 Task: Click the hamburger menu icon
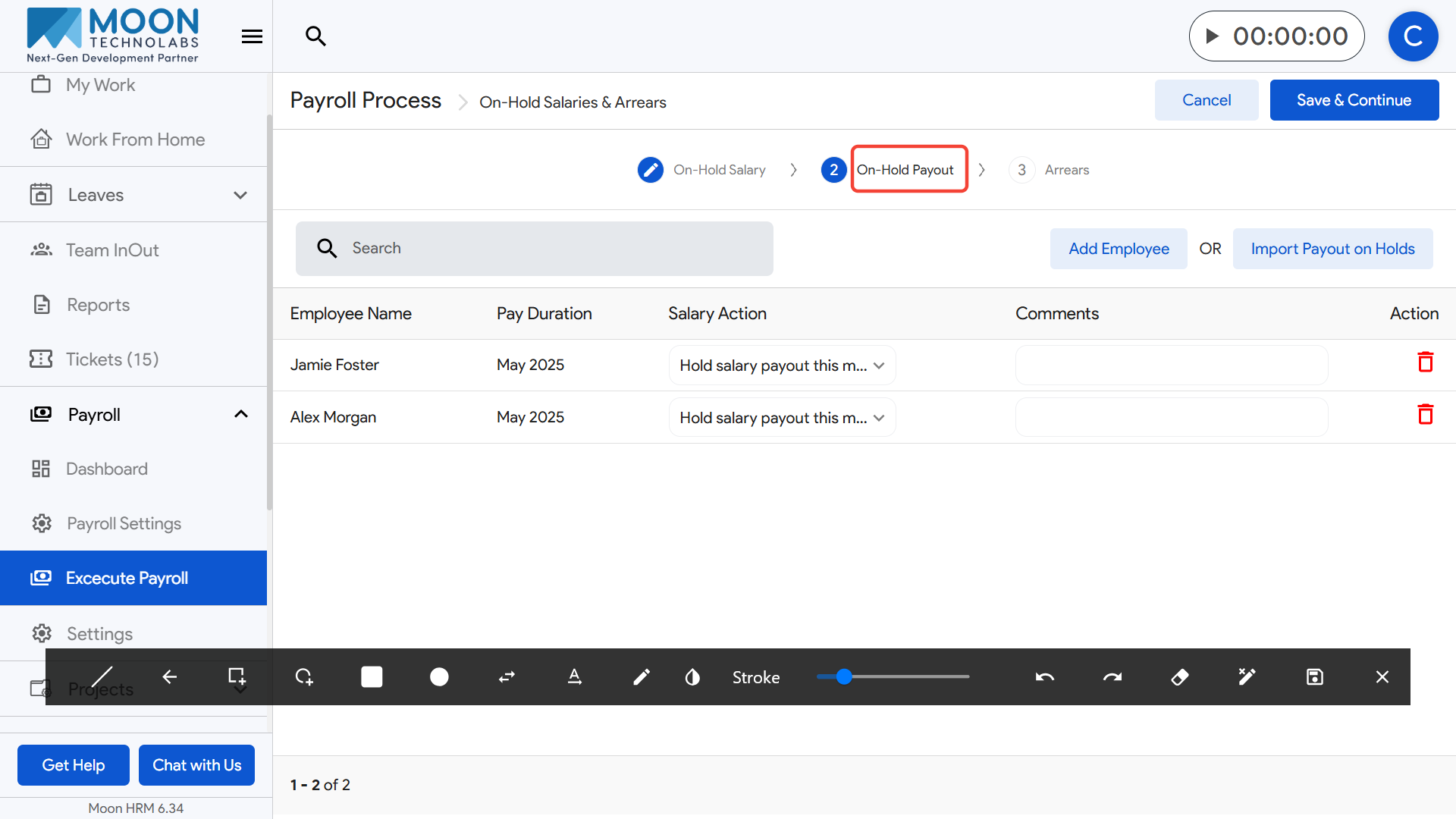click(x=252, y=36)
